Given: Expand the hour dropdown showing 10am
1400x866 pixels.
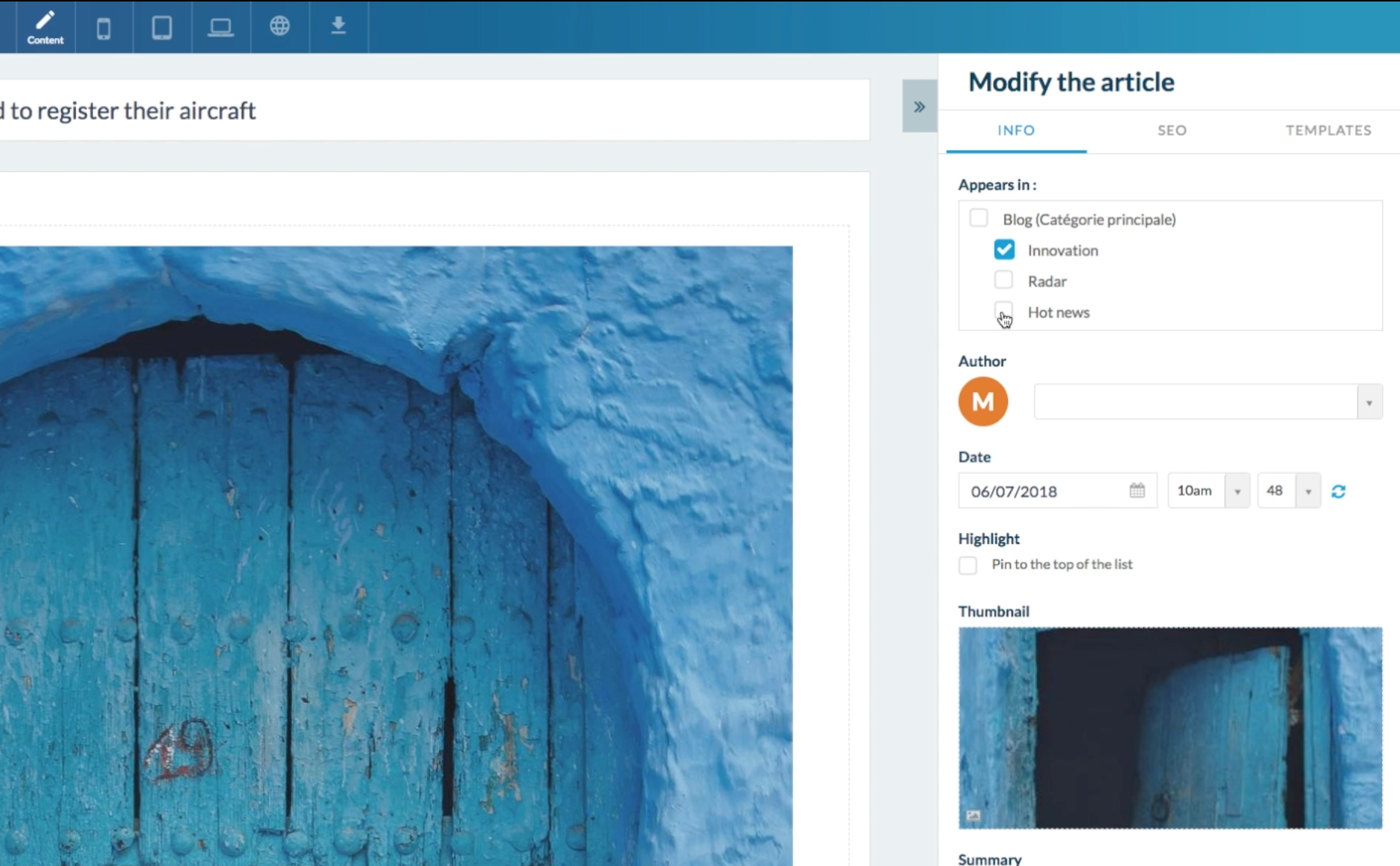Looking at the screenshot, I should coord(1236,491).
